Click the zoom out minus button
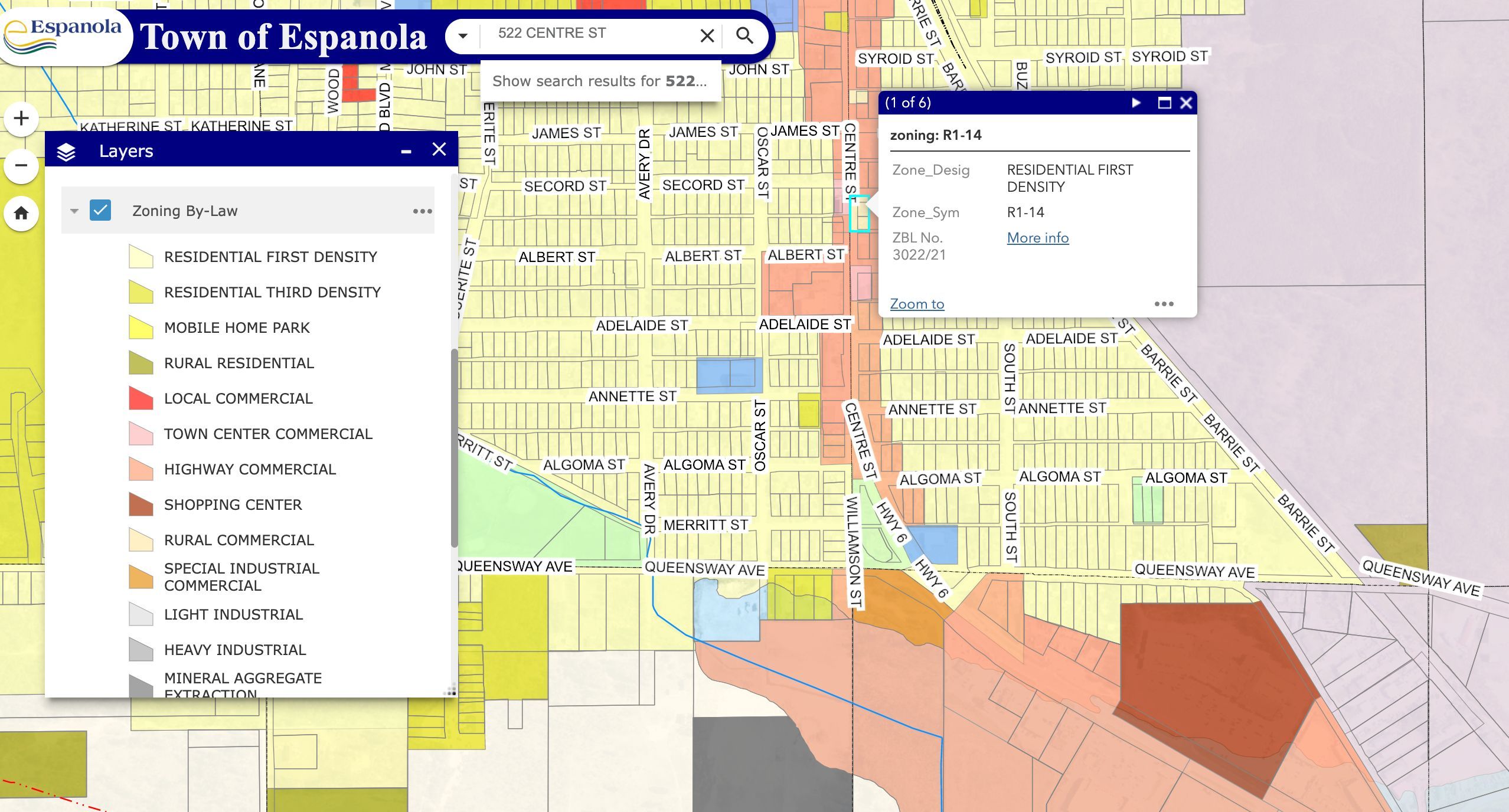Viewport: 1509px width, 812px height. (21, 166)
